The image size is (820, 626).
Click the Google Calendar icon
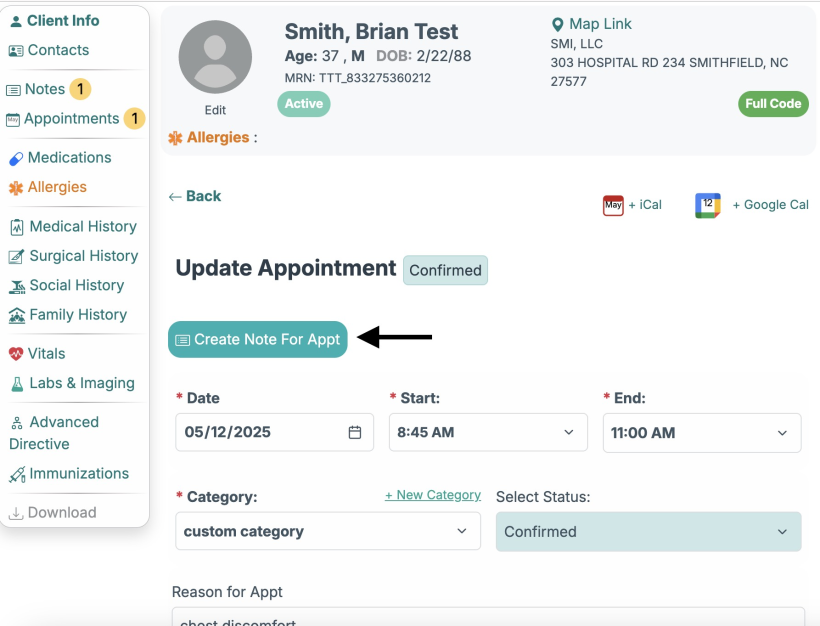point(708,205)
